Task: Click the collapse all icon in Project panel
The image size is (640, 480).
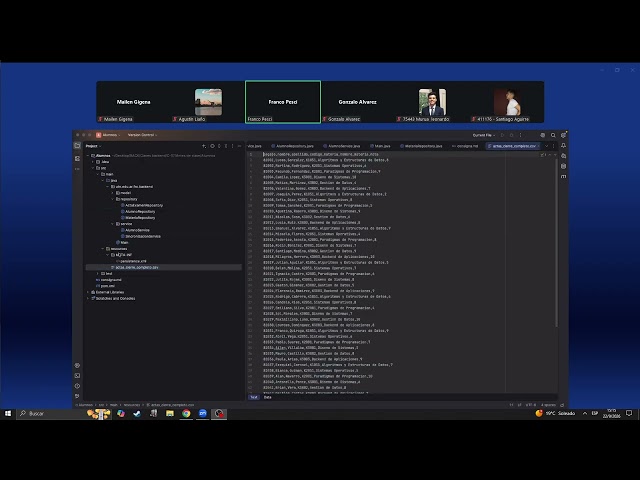Action: [226, 146]
